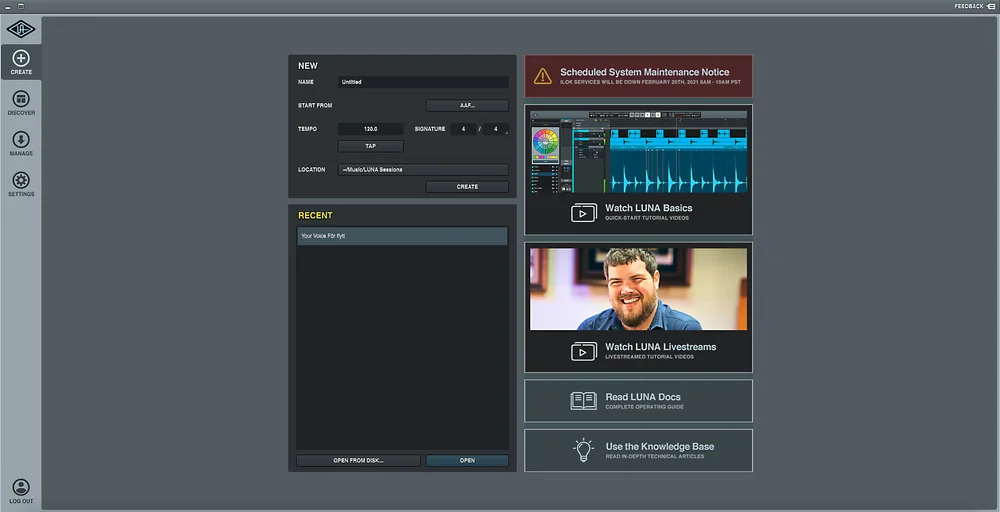Click the play icon for LUNA Basics
Screen dimensions: 1000x512
(584, 213)
